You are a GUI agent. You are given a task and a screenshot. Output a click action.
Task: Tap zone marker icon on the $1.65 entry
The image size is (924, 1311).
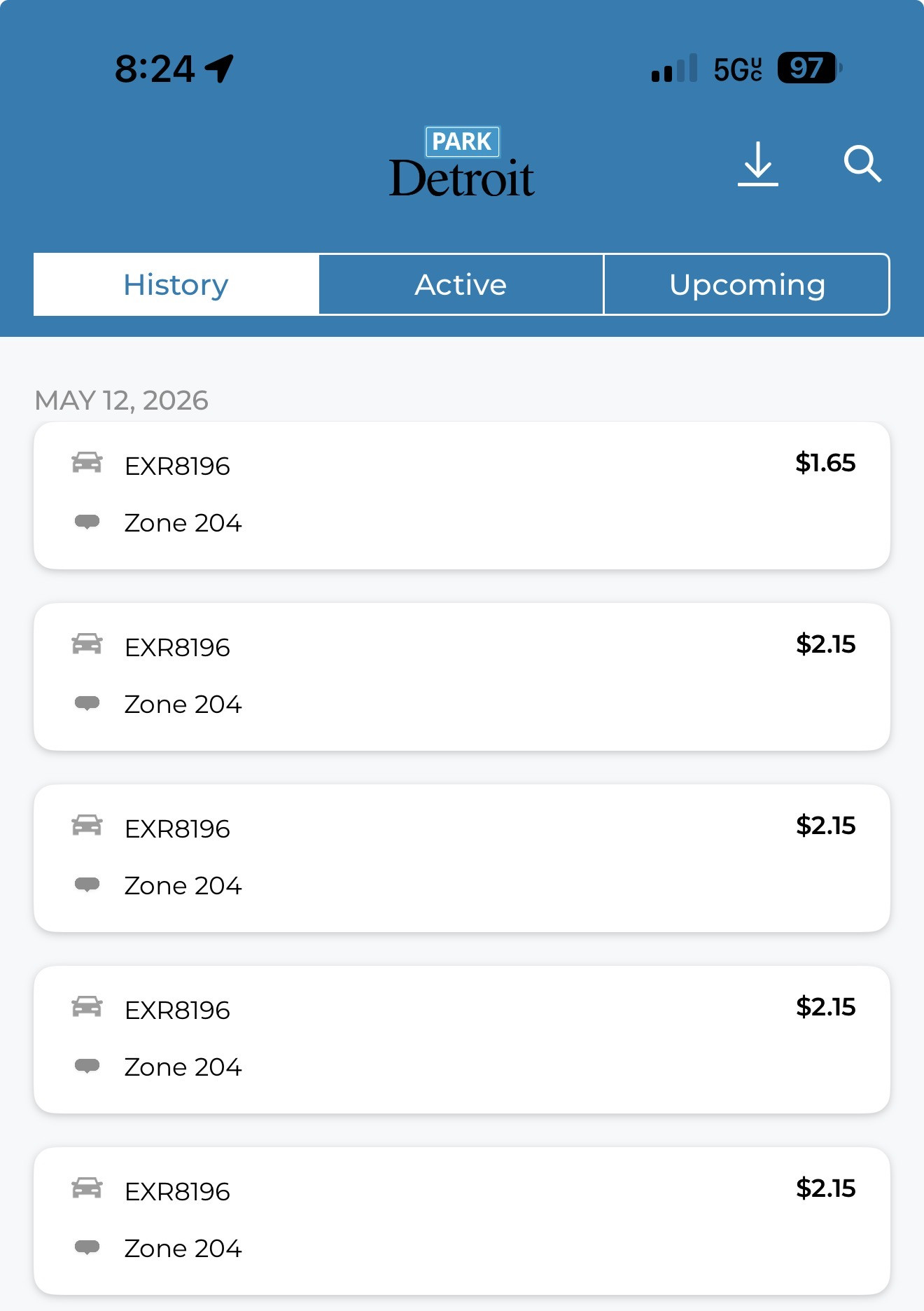tap(87, 522)
